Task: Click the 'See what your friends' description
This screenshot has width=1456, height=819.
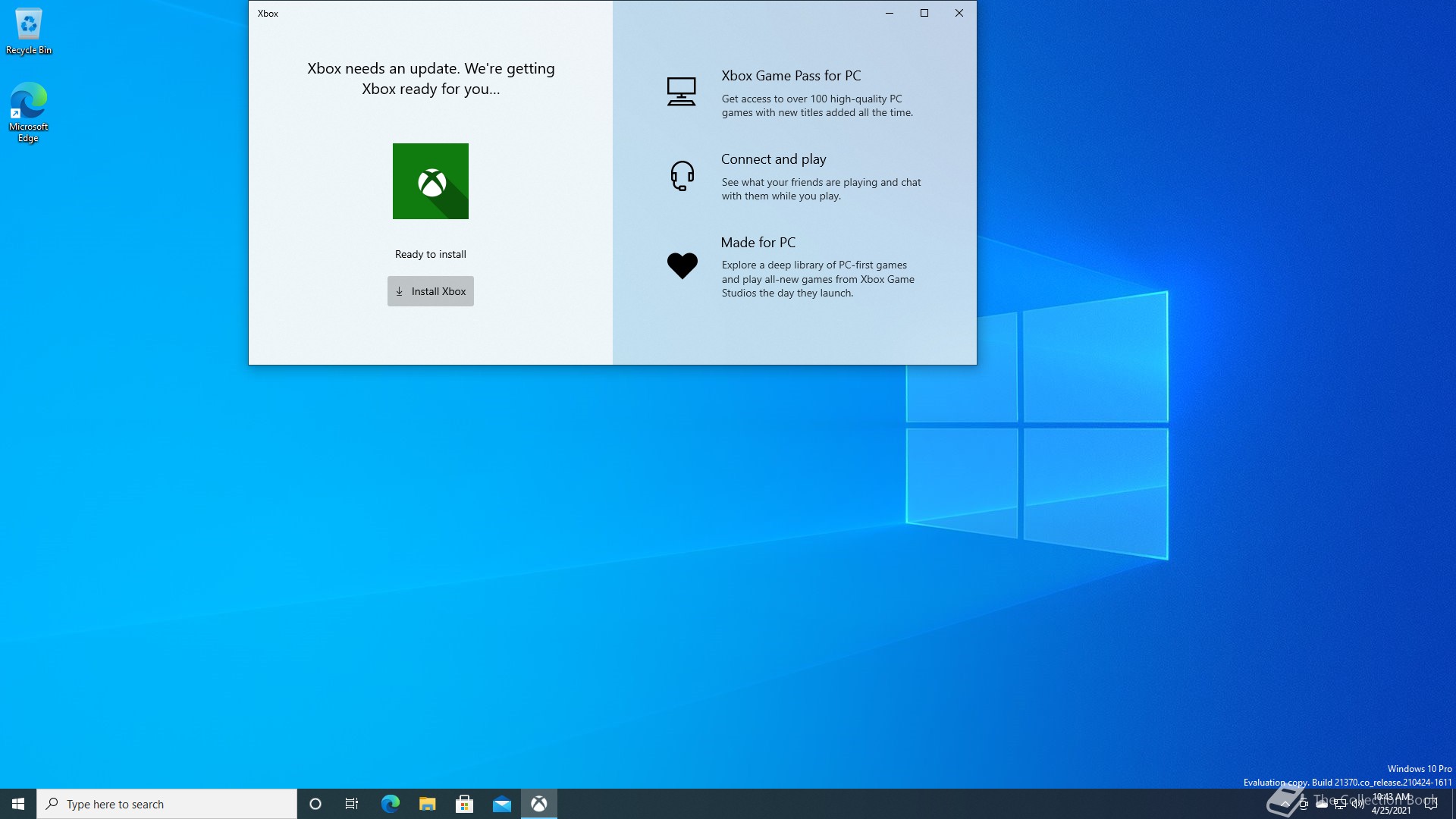Action: point(821,189)
